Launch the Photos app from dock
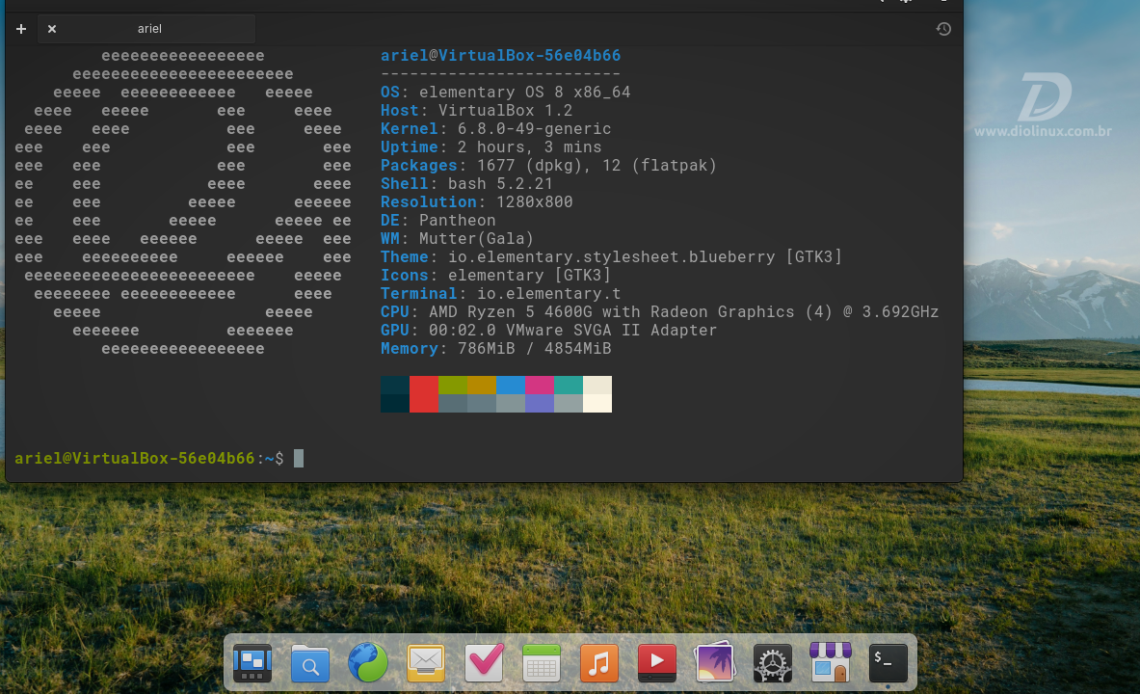The height and width of the screenshot is (694, 1140). tap(715, 663)
